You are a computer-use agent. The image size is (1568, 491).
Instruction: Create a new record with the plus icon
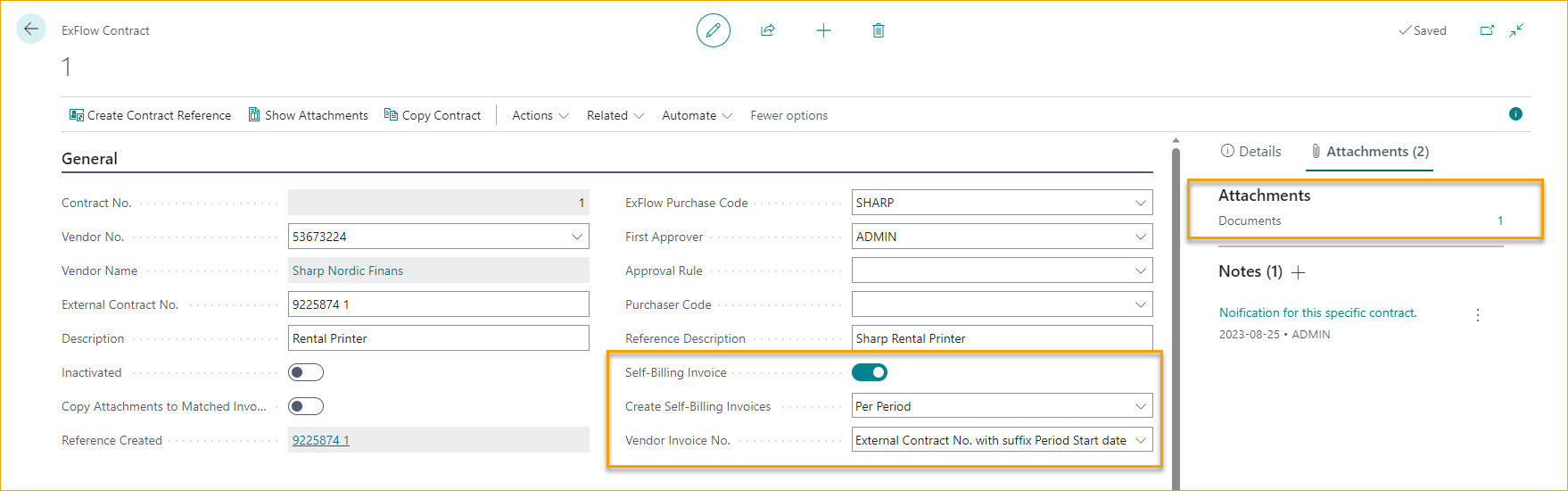point(823,30)
